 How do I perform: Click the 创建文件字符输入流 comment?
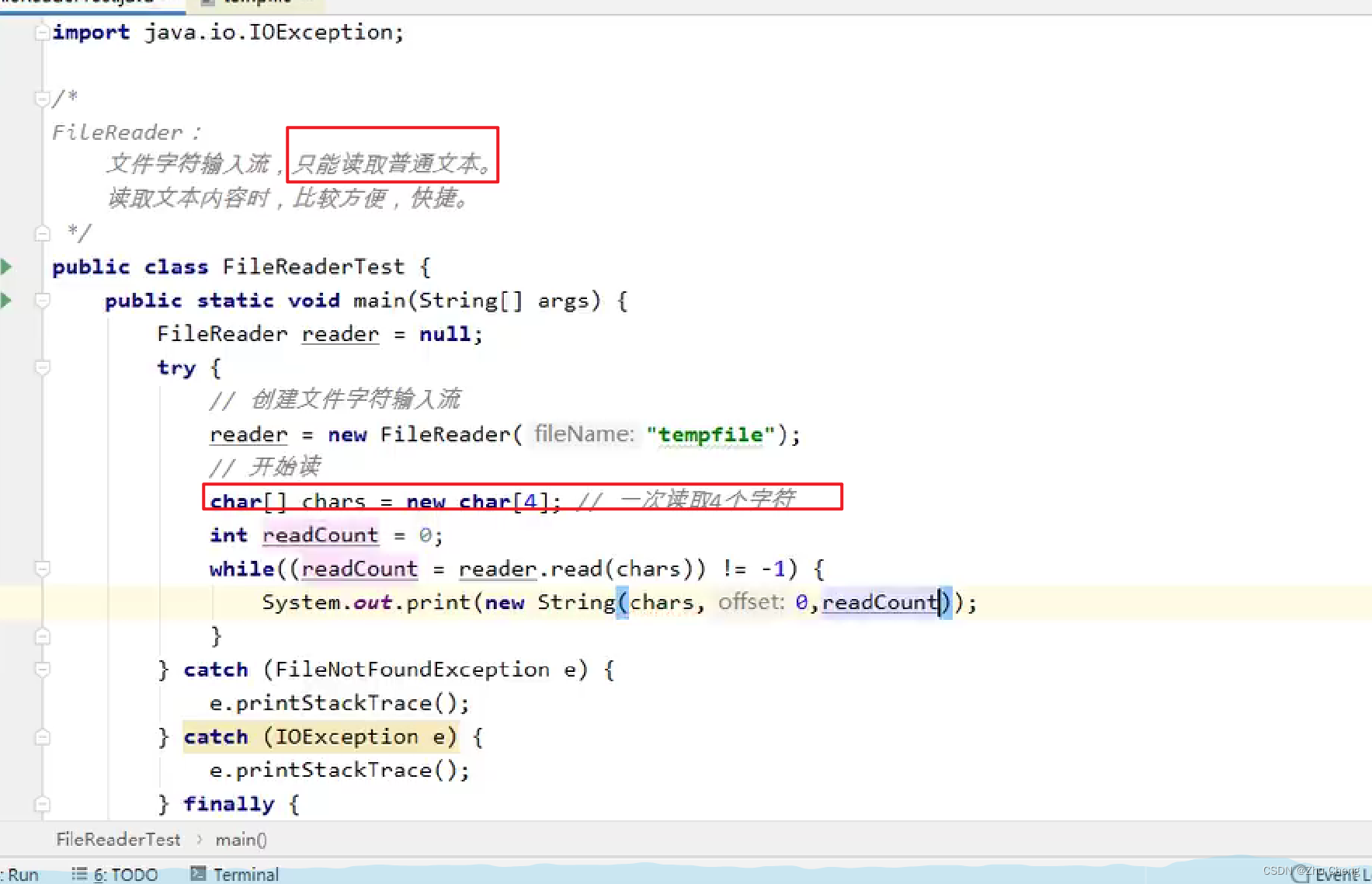[x=335, y=400]
